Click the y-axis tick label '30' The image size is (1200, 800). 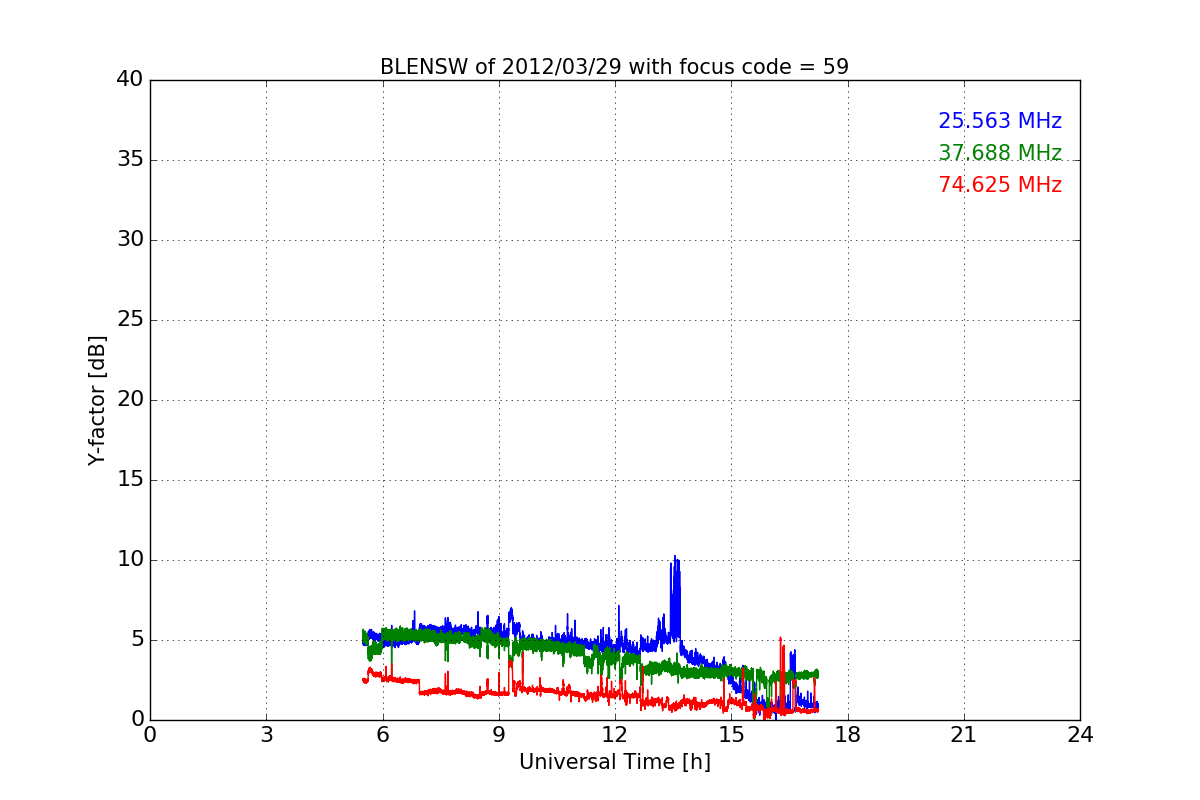pyautogui.click(x=130, y=240)
